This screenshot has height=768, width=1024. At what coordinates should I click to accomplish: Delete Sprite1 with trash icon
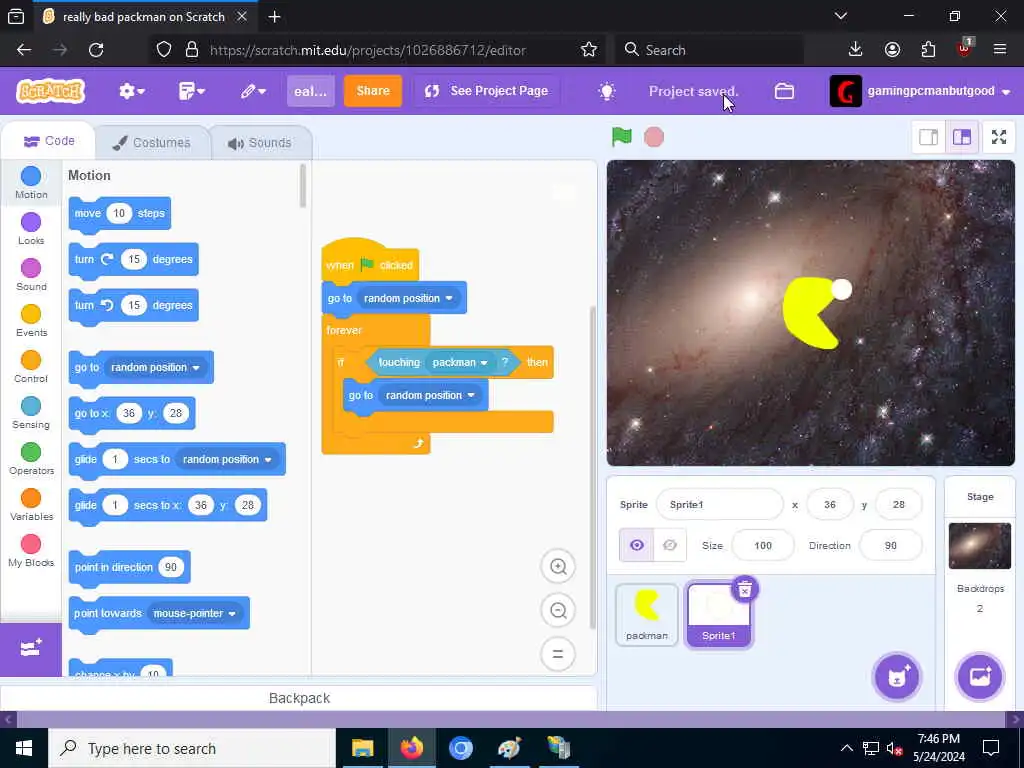click(744, 589)
